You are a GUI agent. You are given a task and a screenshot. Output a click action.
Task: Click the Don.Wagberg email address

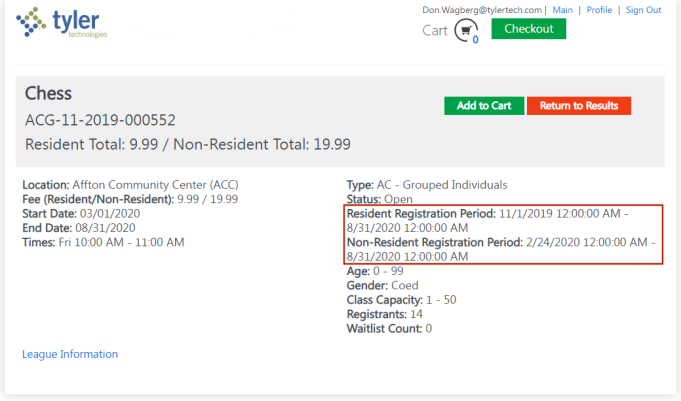click(x=483, y=10)
